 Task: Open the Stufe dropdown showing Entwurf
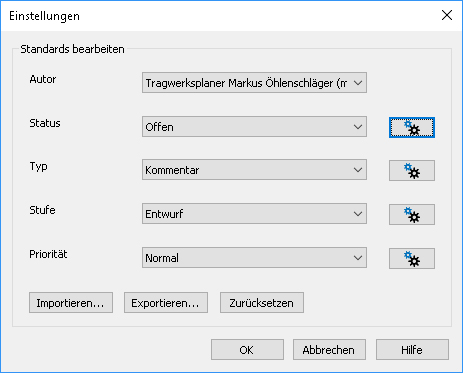click(x=254, y=214)
